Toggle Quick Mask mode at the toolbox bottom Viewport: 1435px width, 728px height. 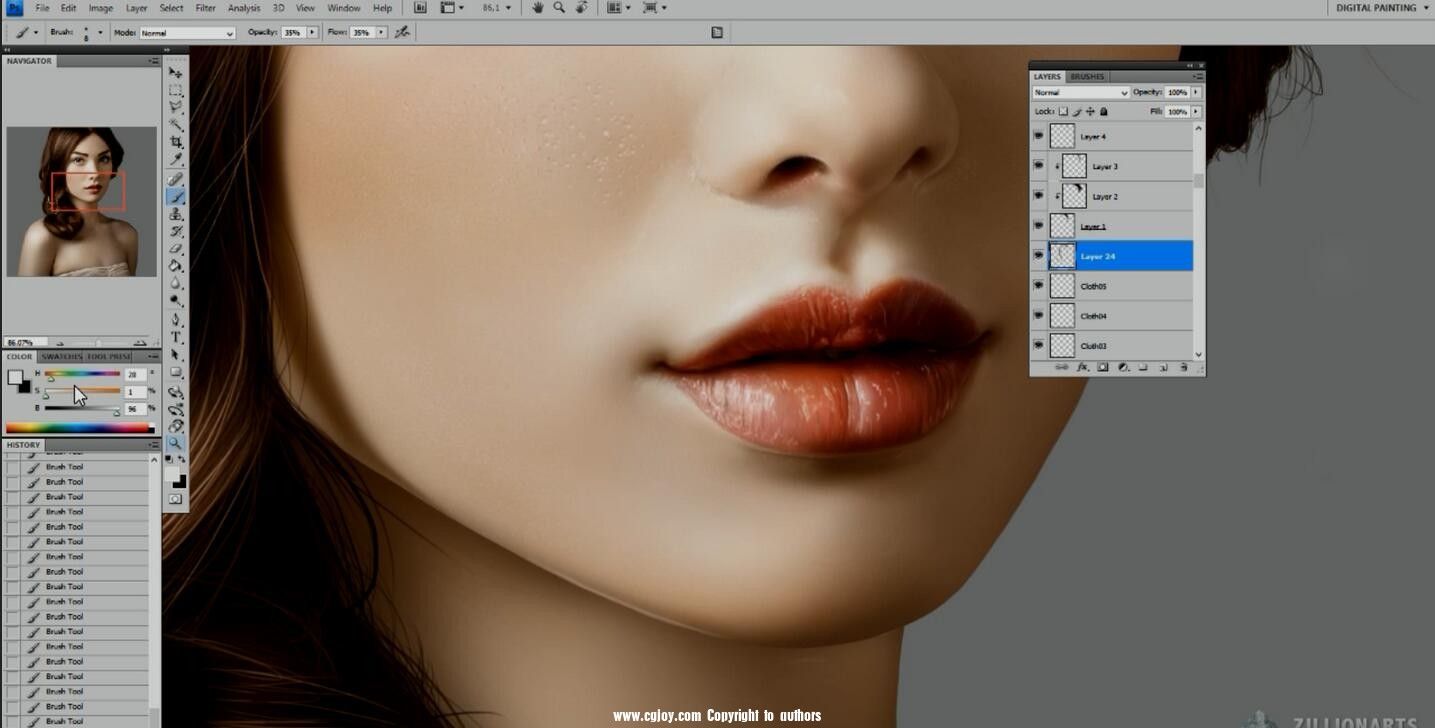tap(176, 498)
